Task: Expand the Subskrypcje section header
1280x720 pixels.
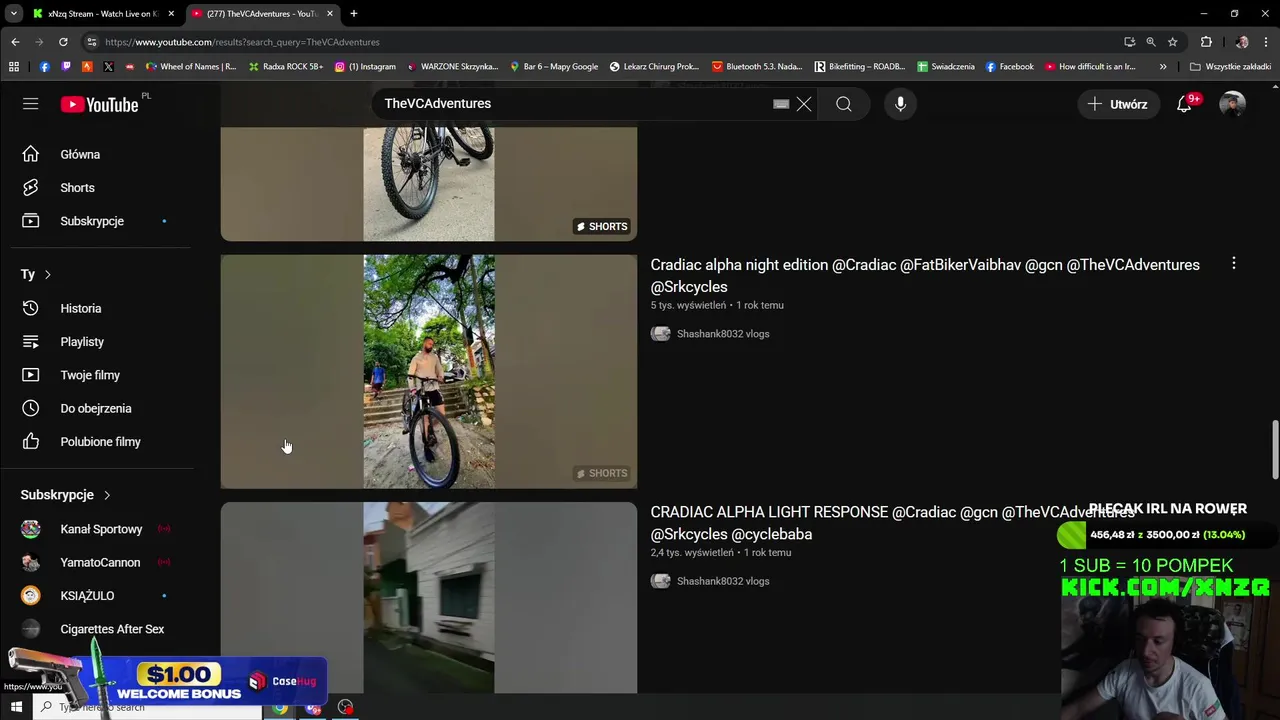Action: tap(66, 495)
